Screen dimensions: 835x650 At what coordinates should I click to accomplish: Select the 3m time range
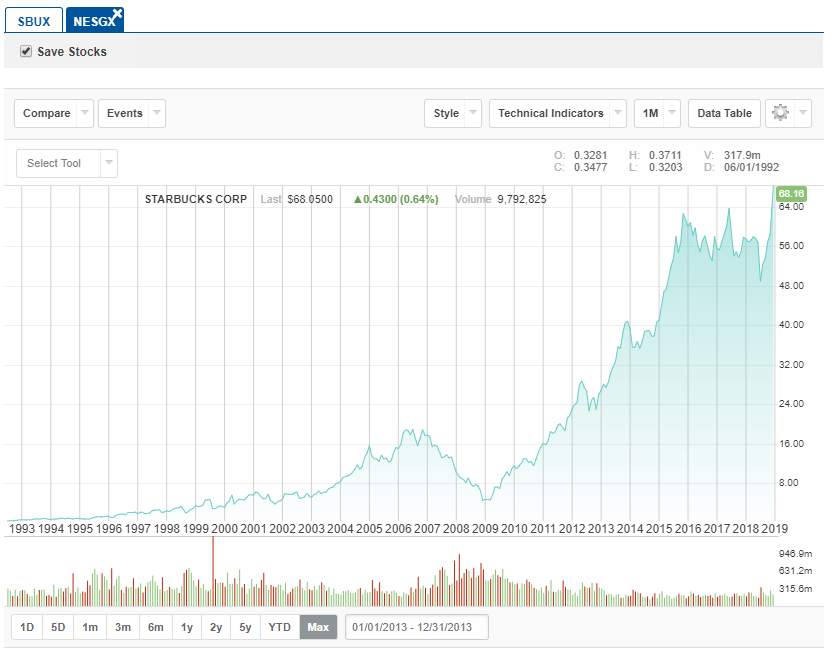pyautogui.click(x=122, y=627)
